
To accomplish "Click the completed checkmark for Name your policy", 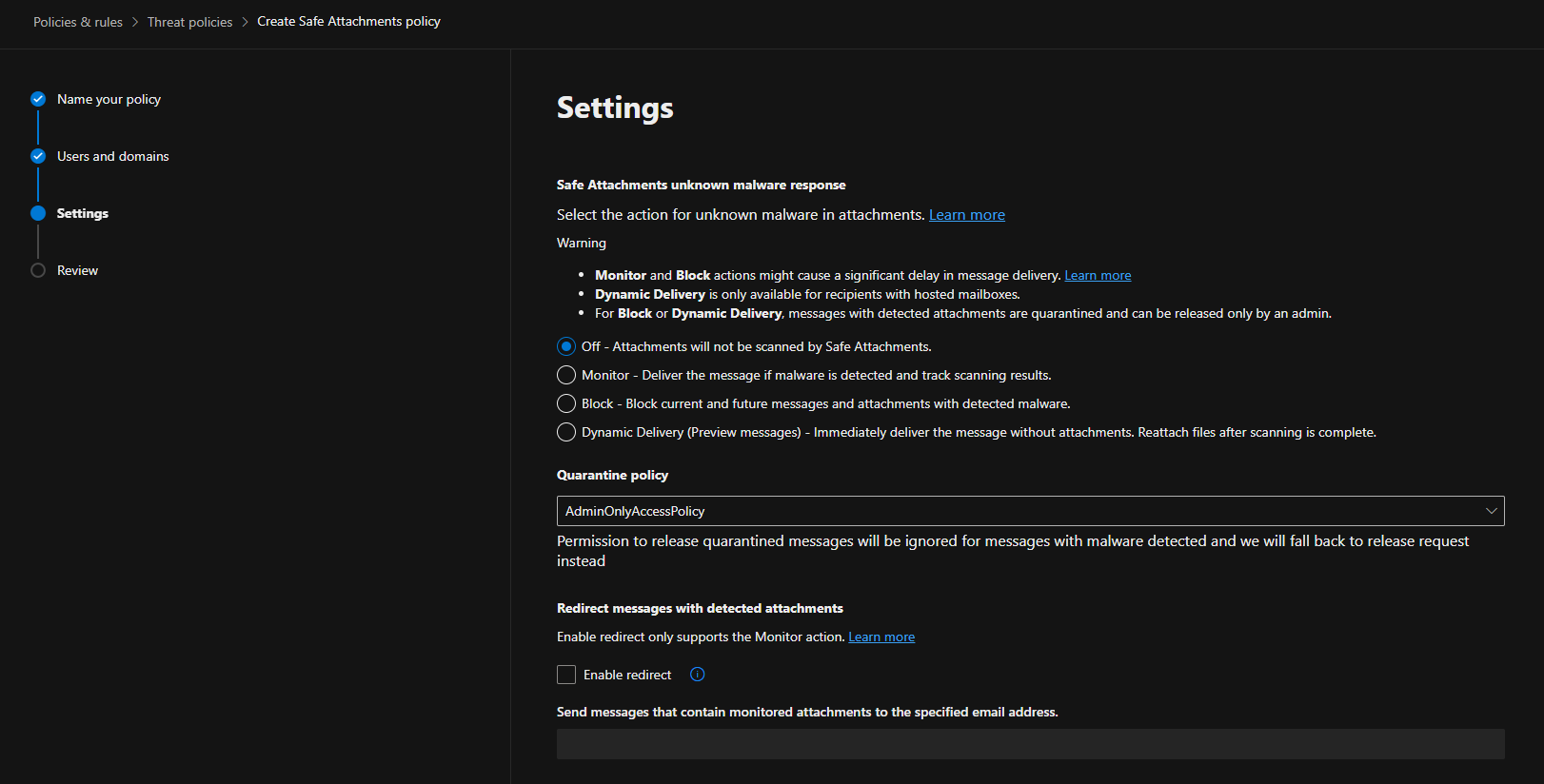I will [38, 99].
